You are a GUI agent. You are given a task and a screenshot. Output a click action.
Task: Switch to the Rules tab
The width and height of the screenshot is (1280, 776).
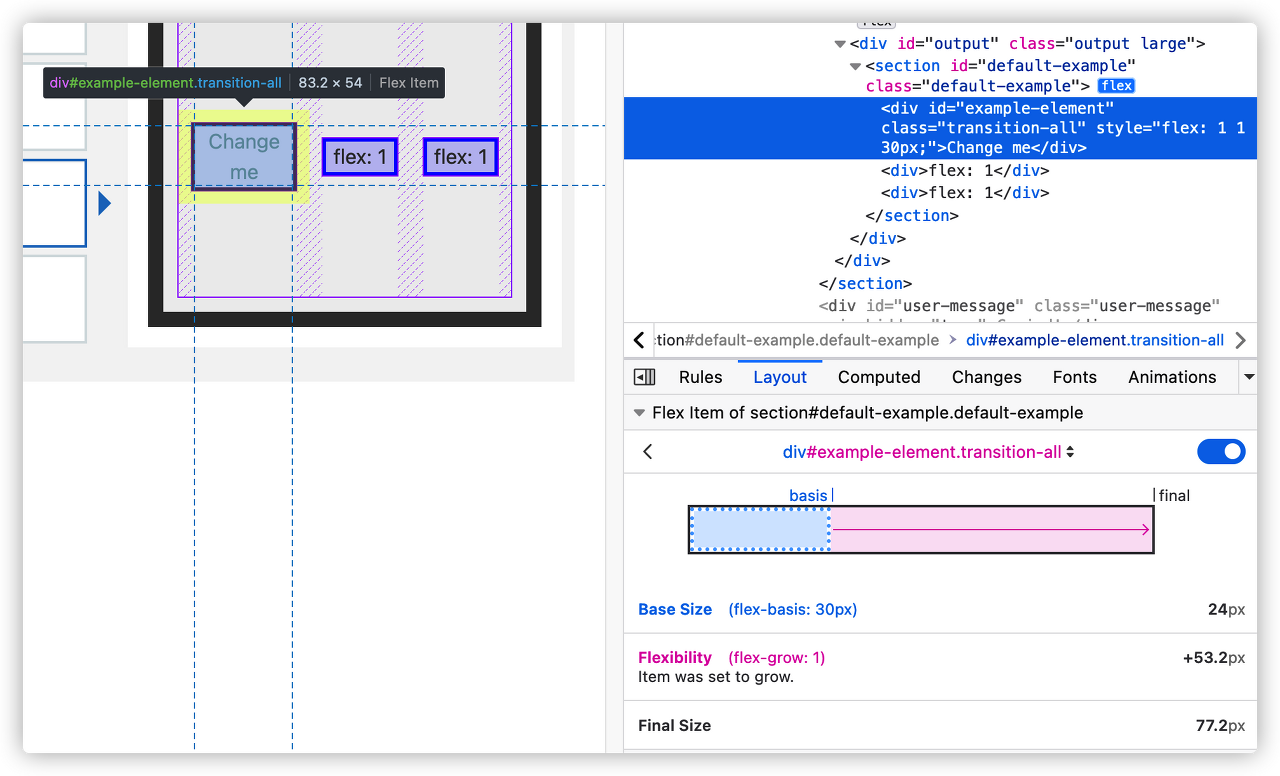click(700, 377)
